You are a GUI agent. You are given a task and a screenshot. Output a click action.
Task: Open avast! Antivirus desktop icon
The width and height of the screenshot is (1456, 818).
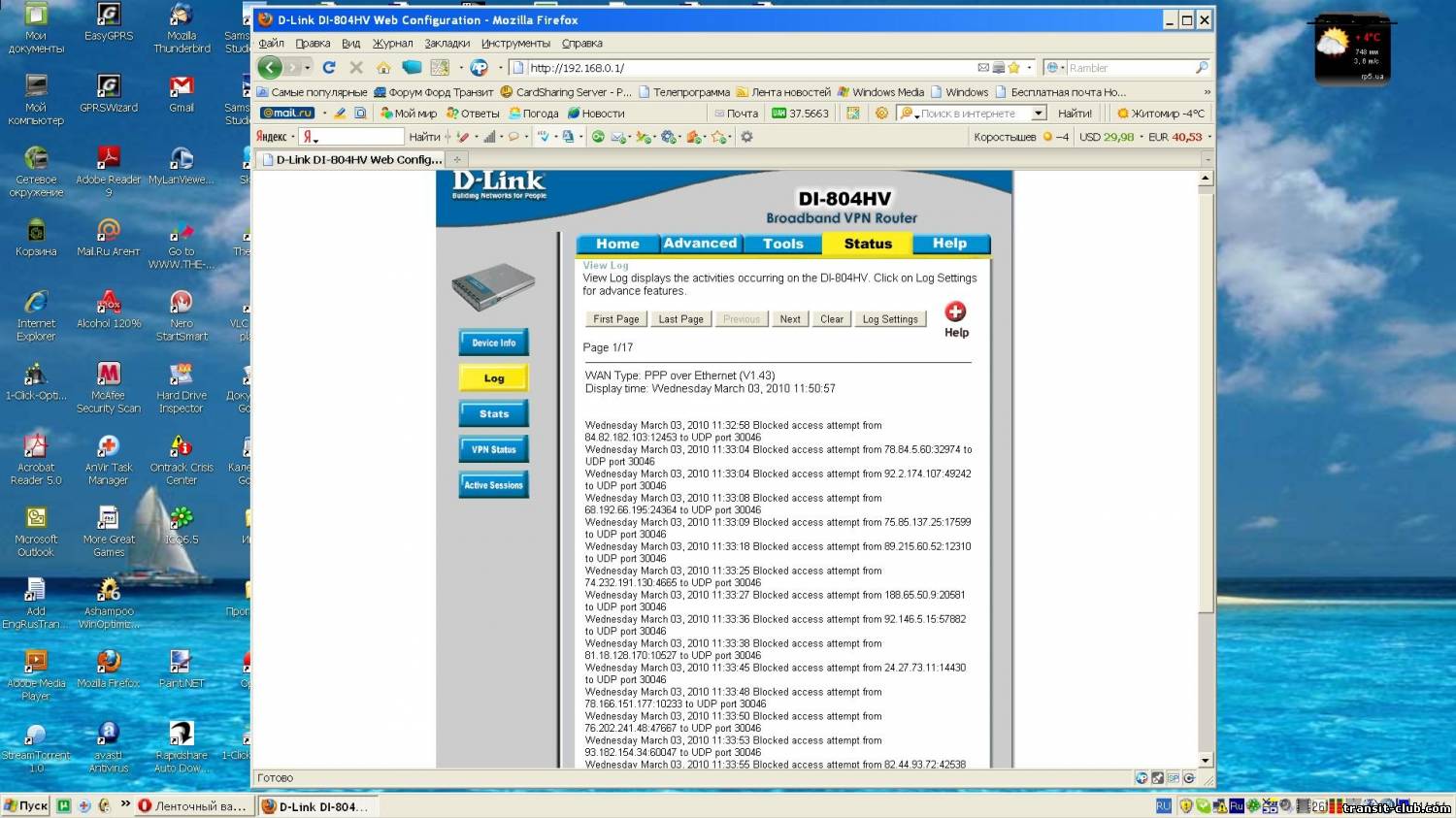[109, 746]
